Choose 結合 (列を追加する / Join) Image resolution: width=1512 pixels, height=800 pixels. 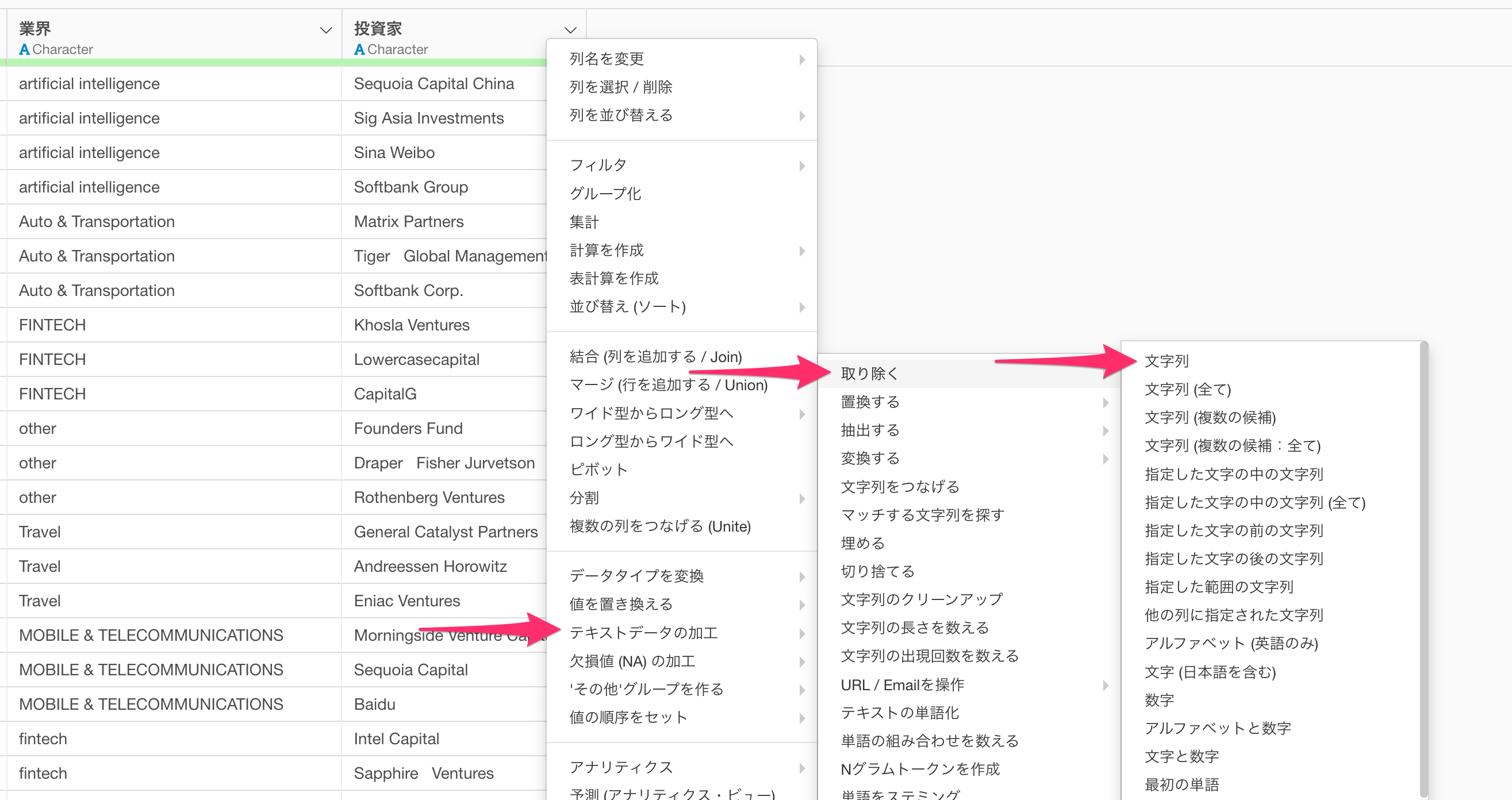681,356
